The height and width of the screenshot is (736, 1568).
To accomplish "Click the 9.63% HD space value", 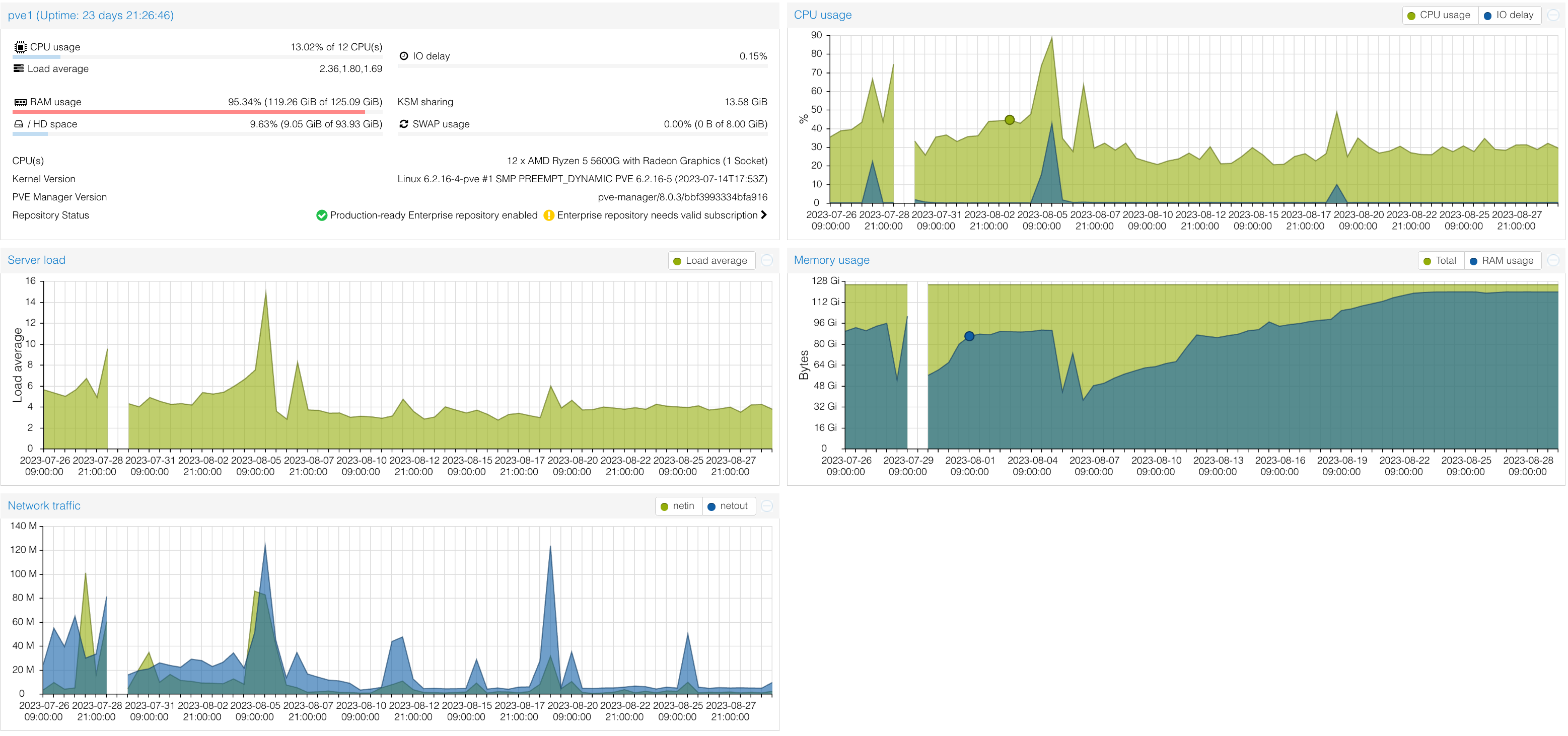I will pyautogui.click(x=316, y=123).
